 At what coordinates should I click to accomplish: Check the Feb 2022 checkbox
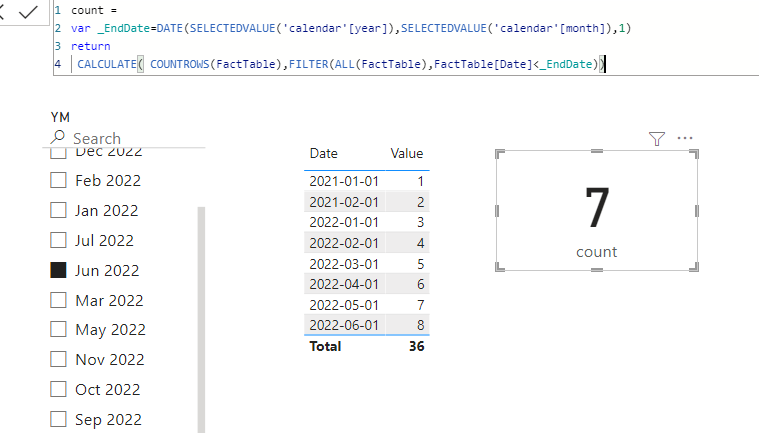(58, 180)
